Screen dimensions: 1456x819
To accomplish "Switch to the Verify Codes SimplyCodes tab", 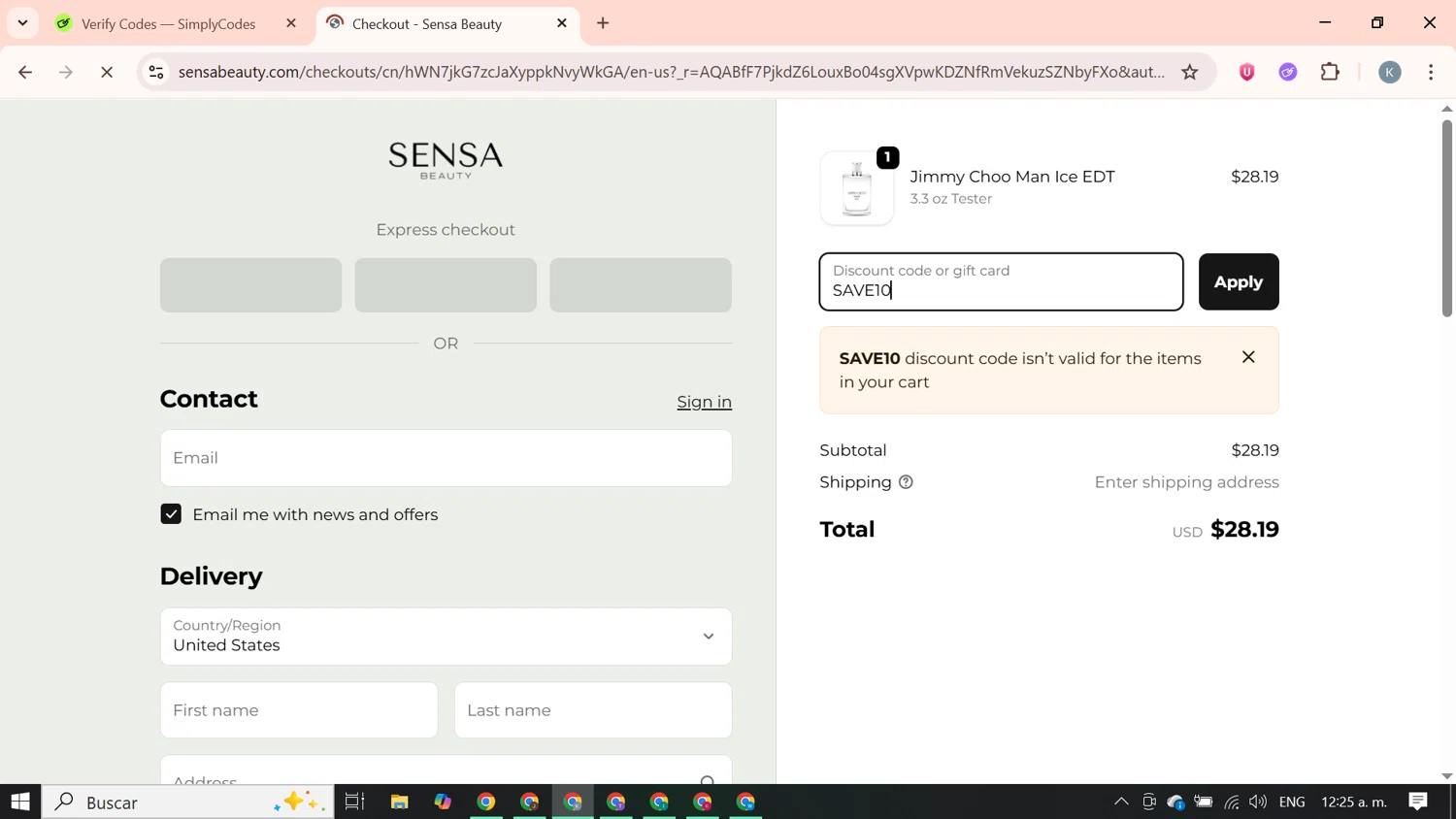I will (167, 23).
